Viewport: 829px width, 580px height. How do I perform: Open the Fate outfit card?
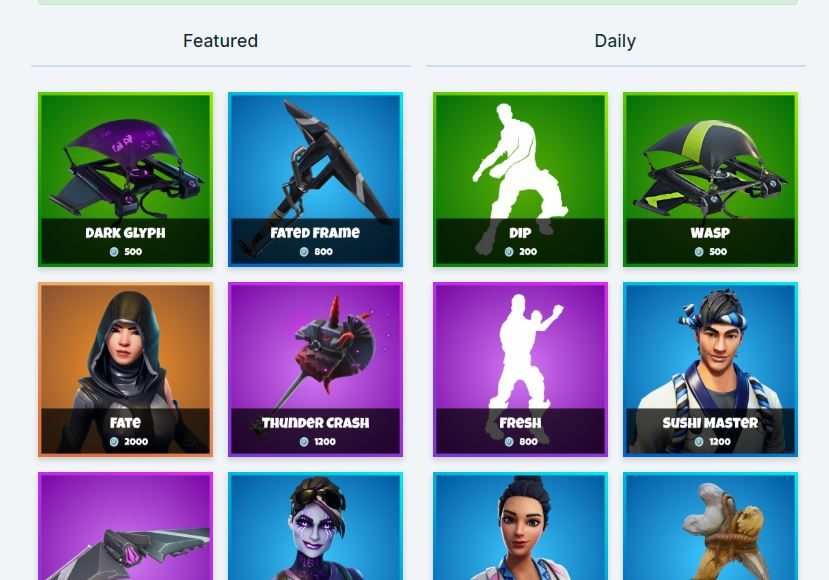[125, 369]
